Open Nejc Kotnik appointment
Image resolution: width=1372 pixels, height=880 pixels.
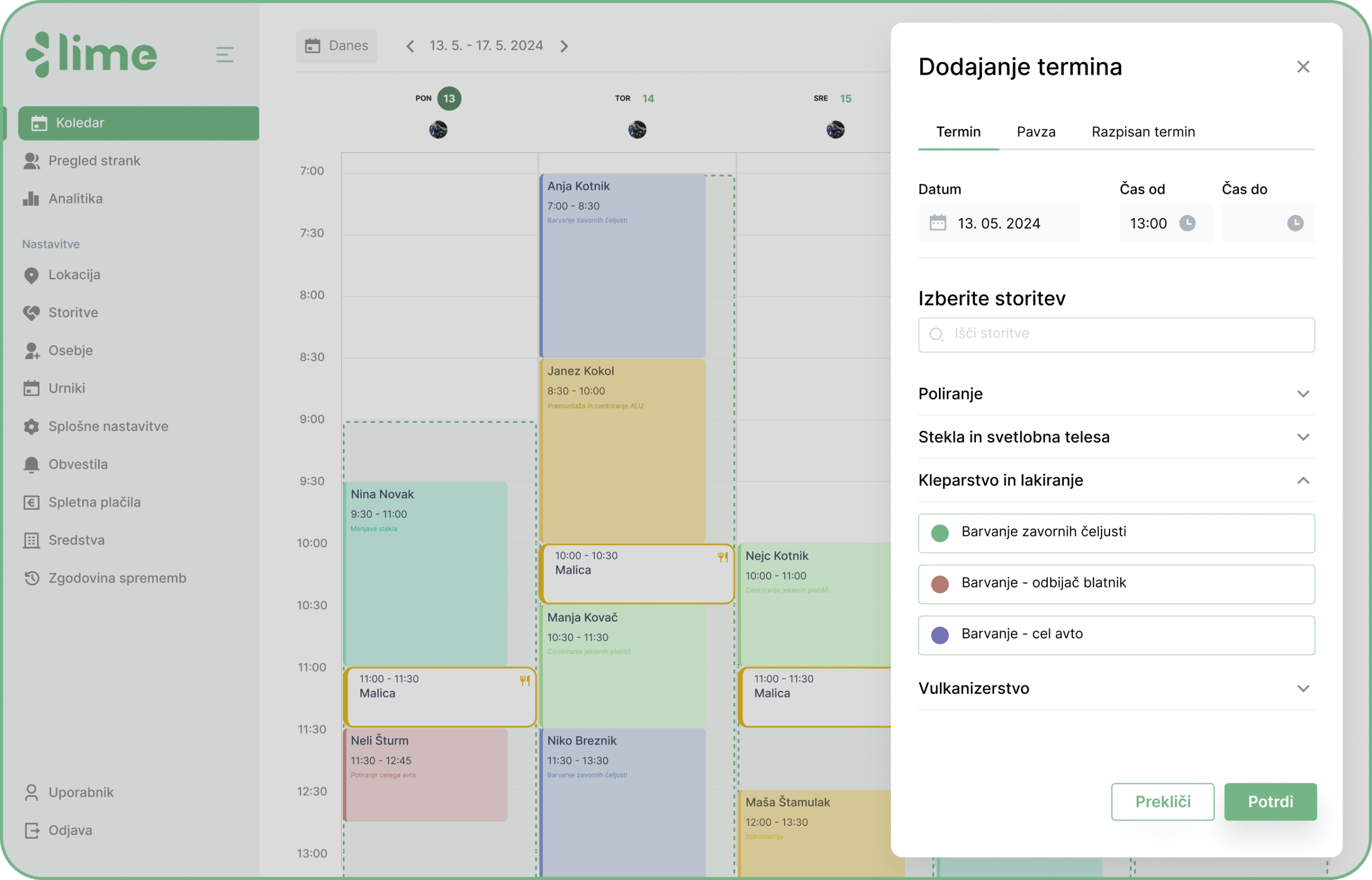click(814, 605)
